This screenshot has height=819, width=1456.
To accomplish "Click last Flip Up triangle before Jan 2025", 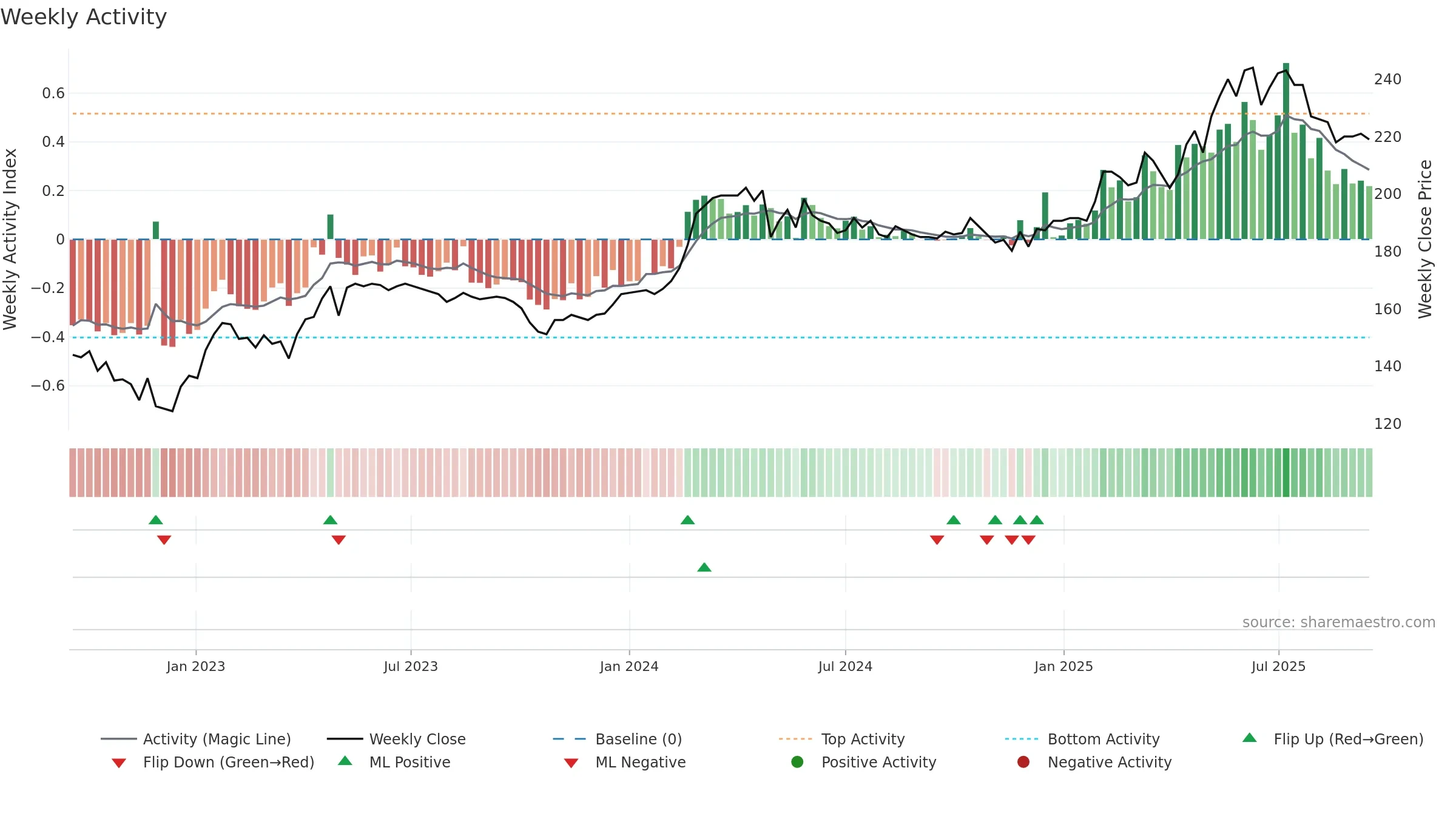I will [1037, 520].
